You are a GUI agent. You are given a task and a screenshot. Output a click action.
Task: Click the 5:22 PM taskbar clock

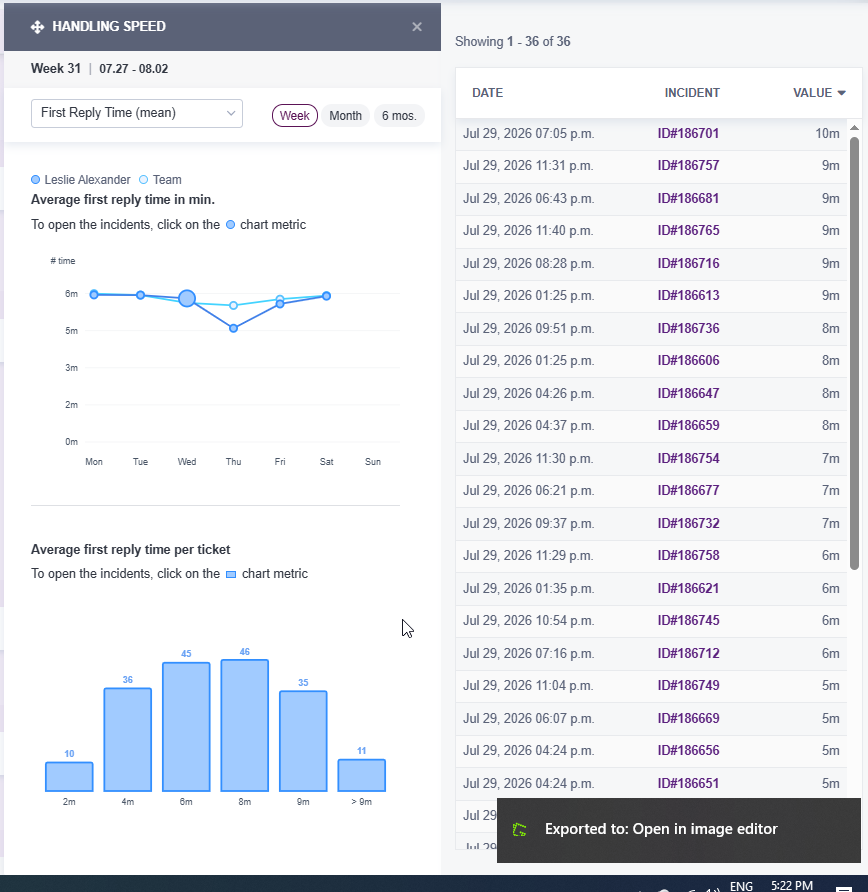click(x=792, y=886)
